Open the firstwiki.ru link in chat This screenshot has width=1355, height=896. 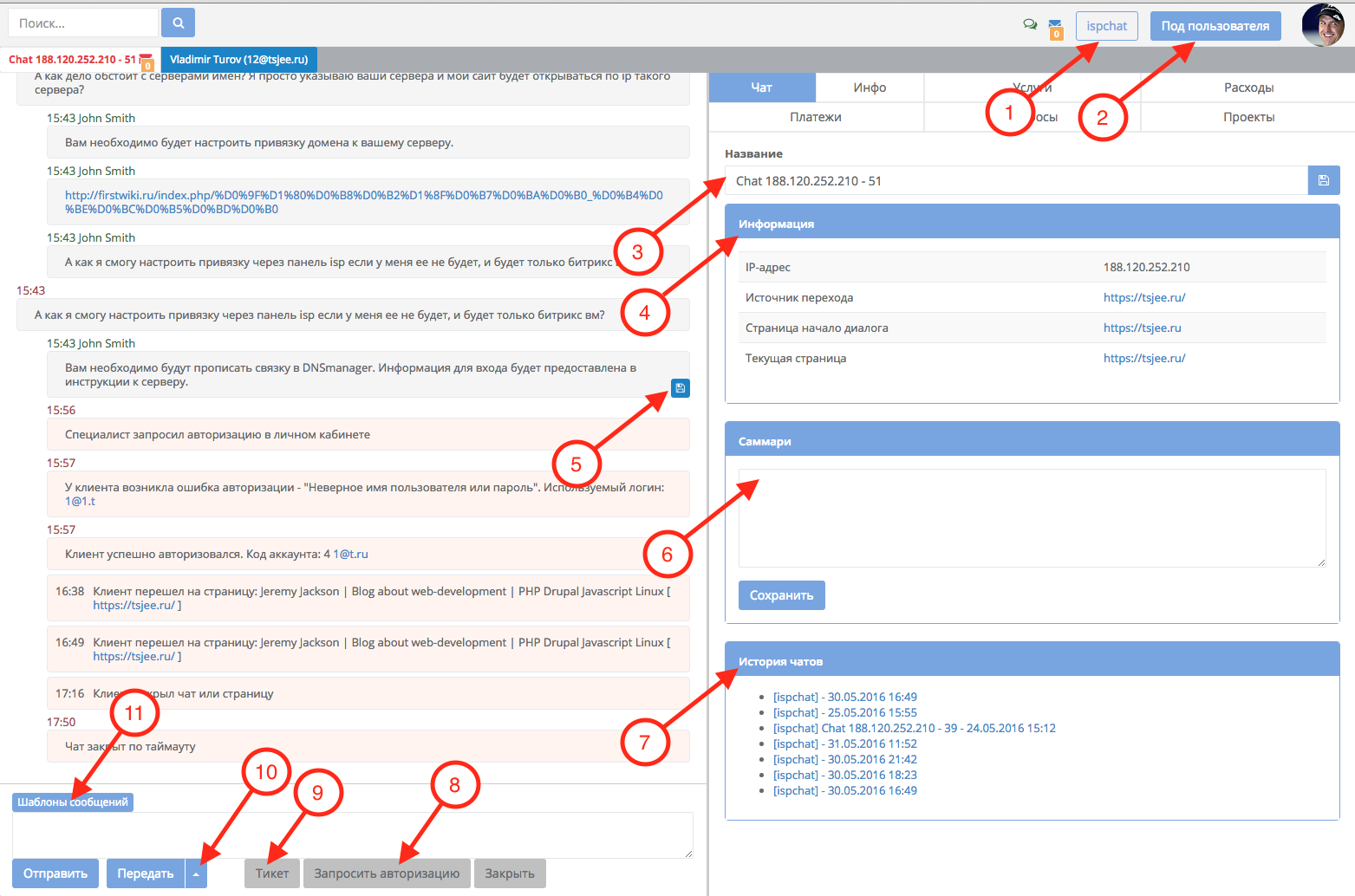364,202
